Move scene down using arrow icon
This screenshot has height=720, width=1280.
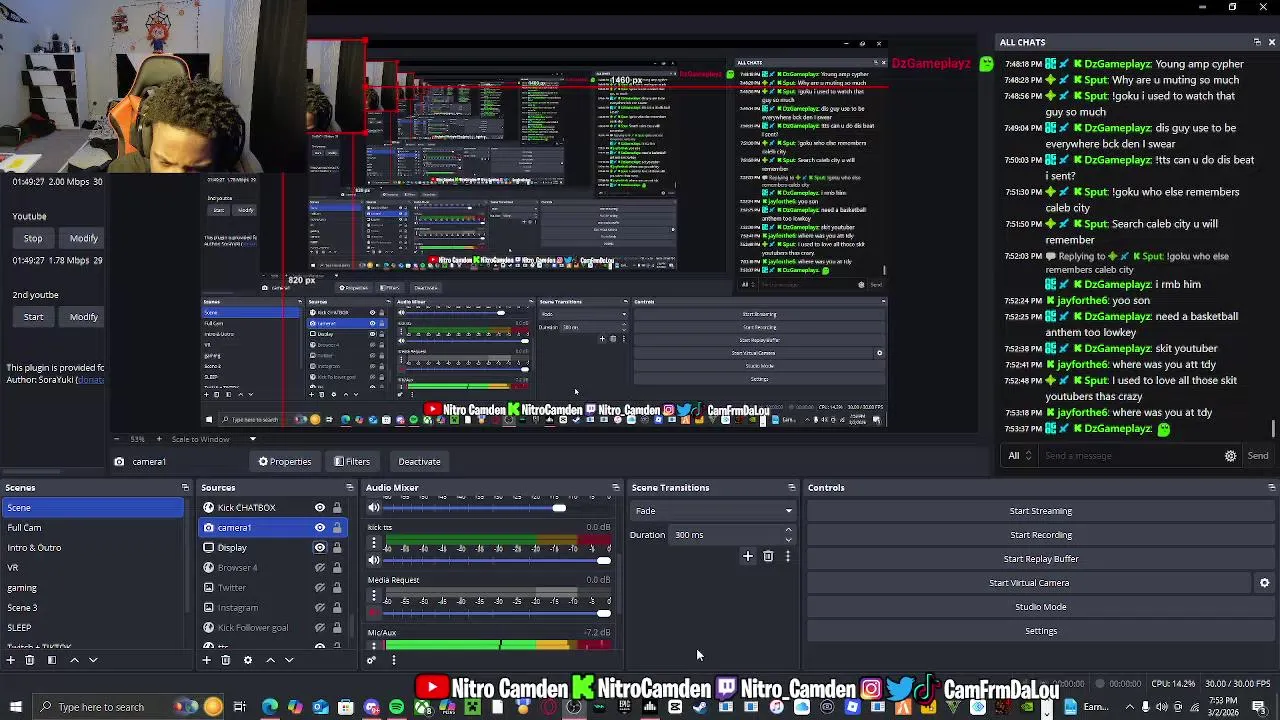click(x=93, y=660)
